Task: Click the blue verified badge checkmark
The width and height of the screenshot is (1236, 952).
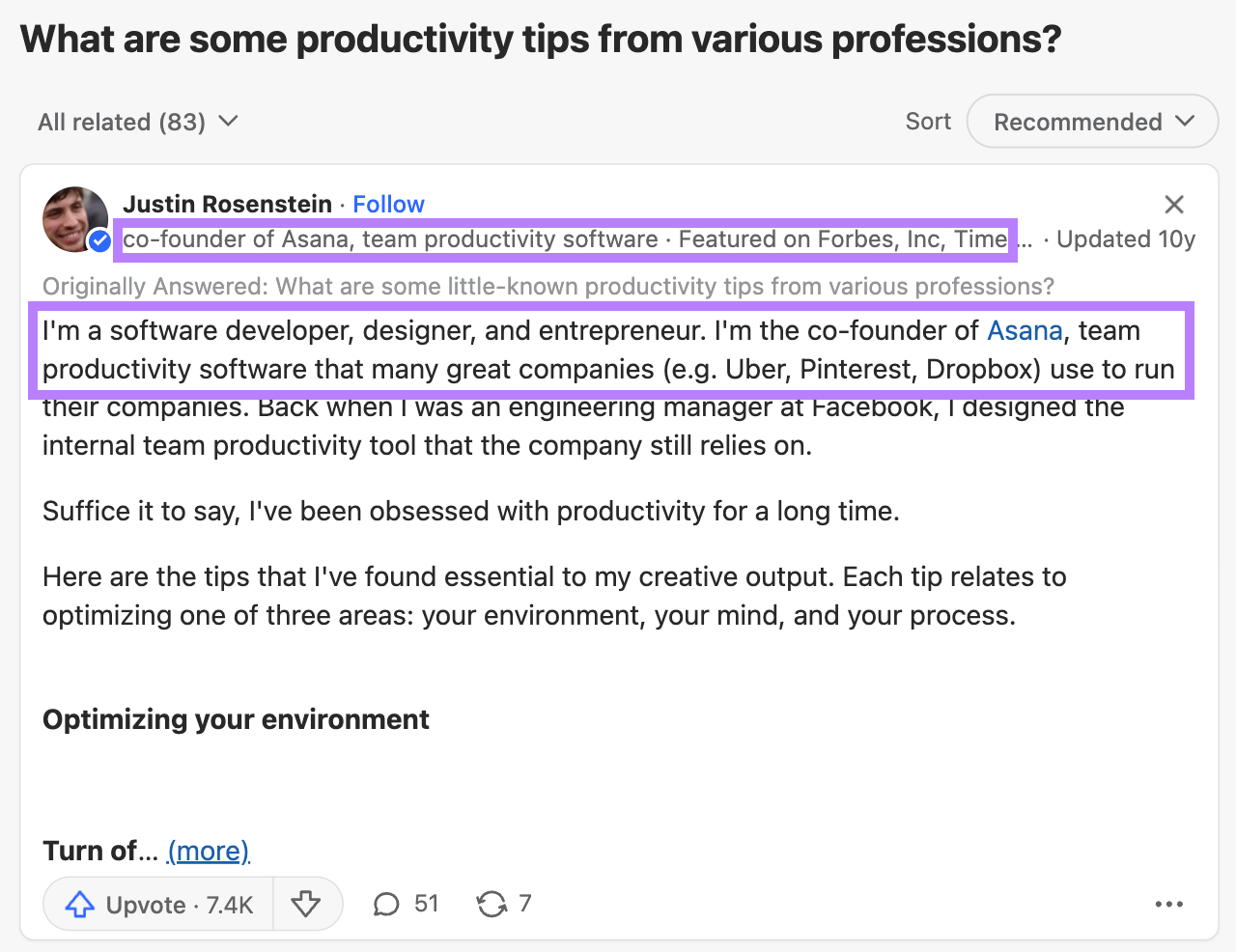Action: pos(99,241)
